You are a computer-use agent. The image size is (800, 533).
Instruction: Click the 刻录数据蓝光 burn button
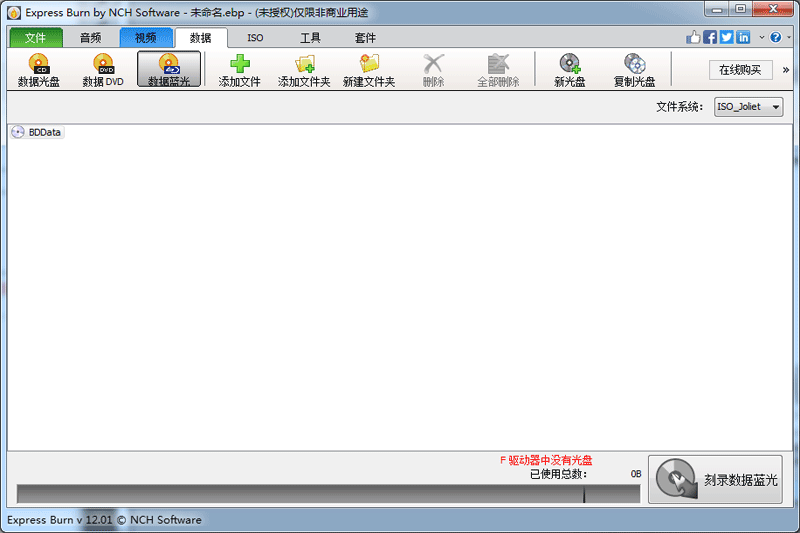pyautogui.click(x=715, y=479)
